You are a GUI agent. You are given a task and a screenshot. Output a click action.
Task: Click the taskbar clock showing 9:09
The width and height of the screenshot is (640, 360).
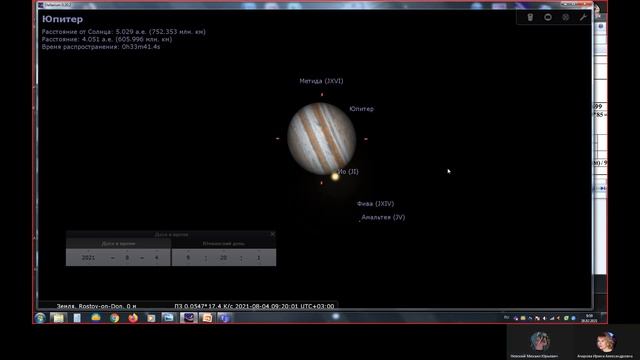pos(589,318)
